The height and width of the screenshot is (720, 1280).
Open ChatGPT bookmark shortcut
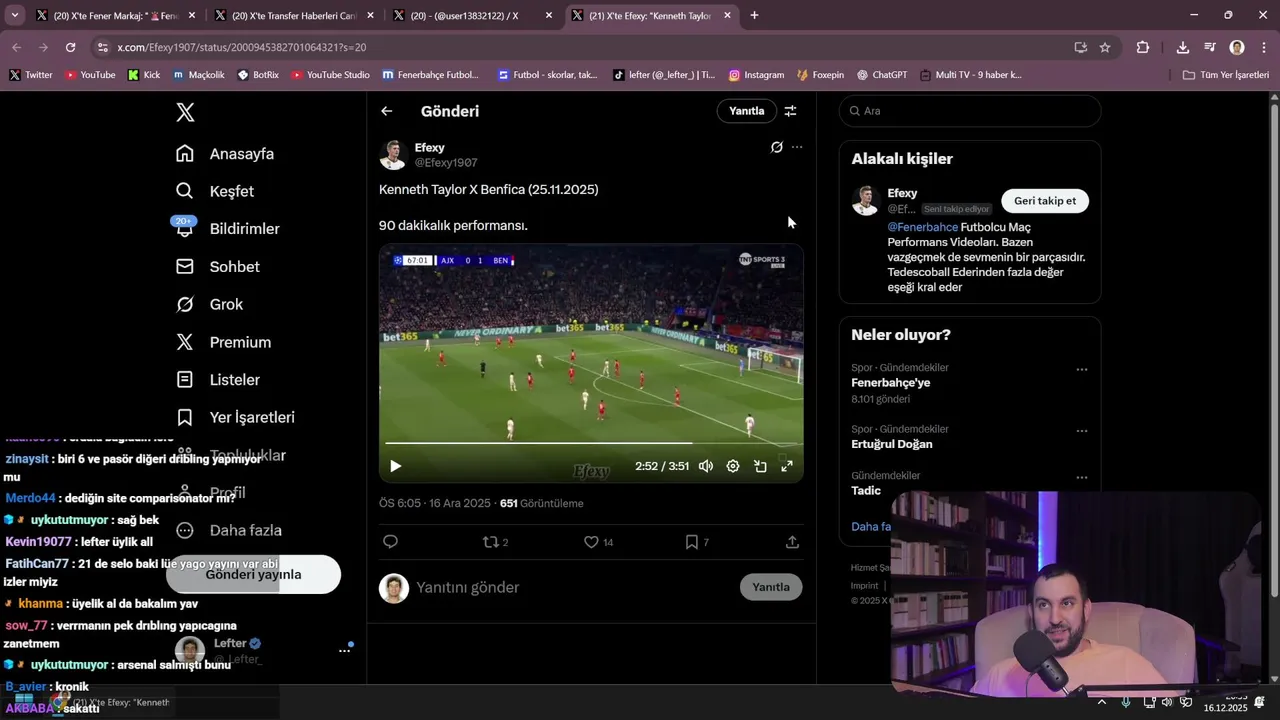point(881,75)
